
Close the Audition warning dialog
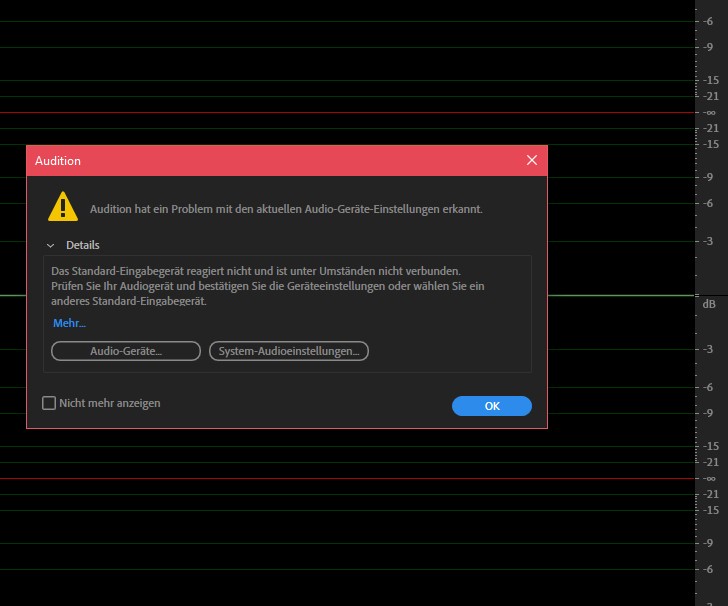[532, 160]
